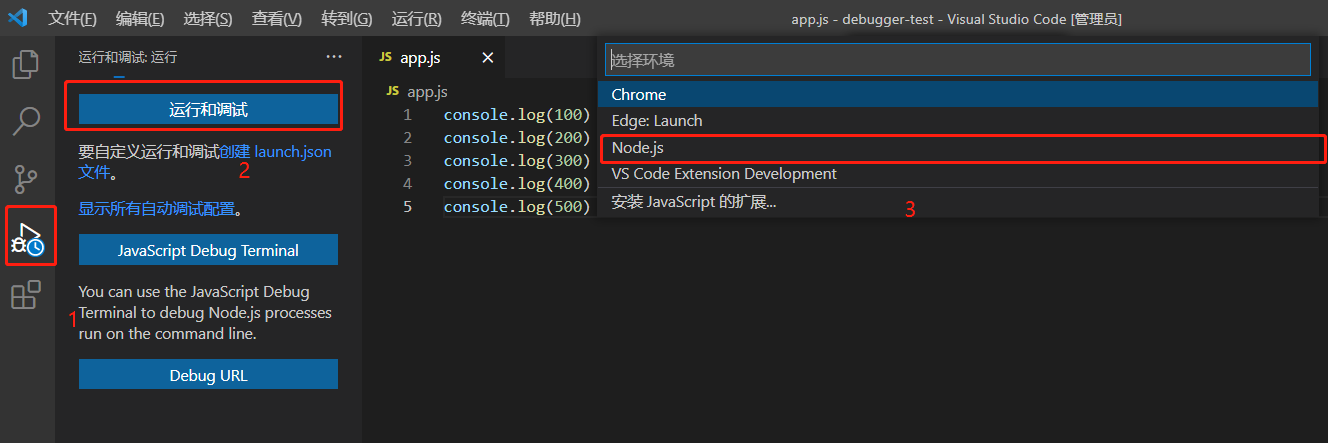Open the 文件(F) menu
1328x443 pixels.
[73, 19]
